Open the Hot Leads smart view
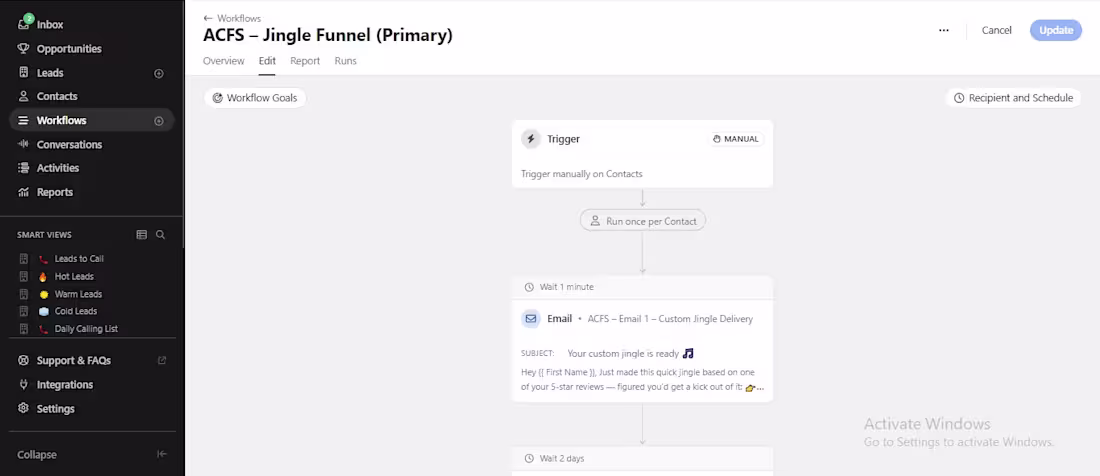Viewport: 1100px width, 476px height. click(x=74, y=276)
